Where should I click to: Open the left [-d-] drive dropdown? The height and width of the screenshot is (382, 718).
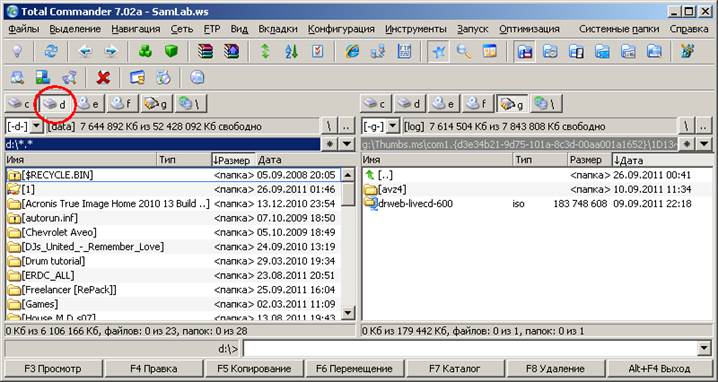[x=37, y=126]
